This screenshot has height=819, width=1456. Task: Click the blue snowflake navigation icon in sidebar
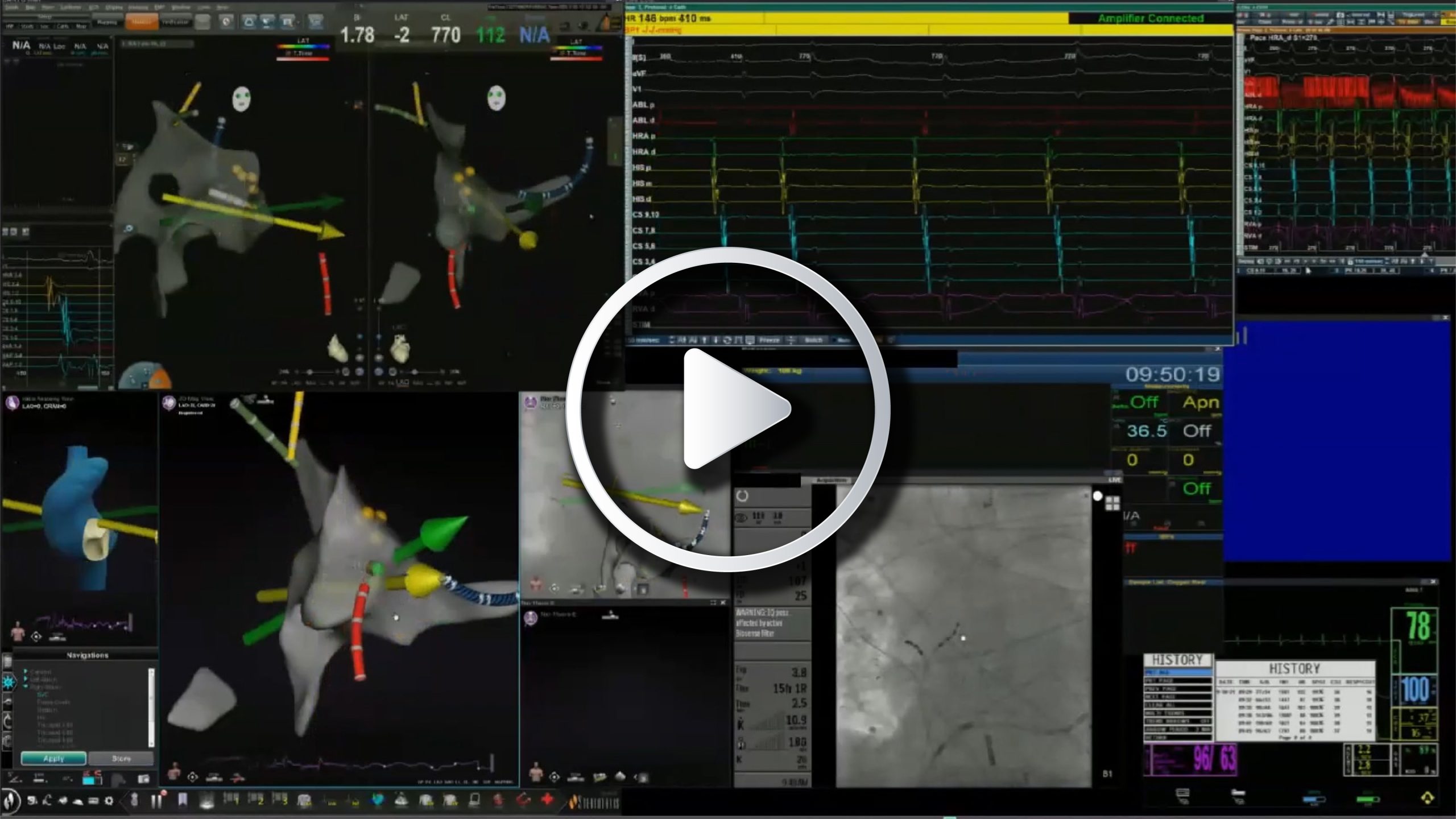coord(9,682)
